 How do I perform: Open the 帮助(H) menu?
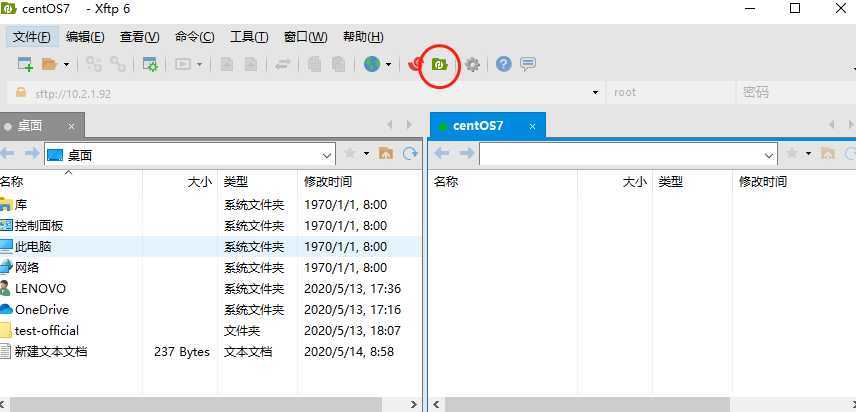[x=363, y=37]
